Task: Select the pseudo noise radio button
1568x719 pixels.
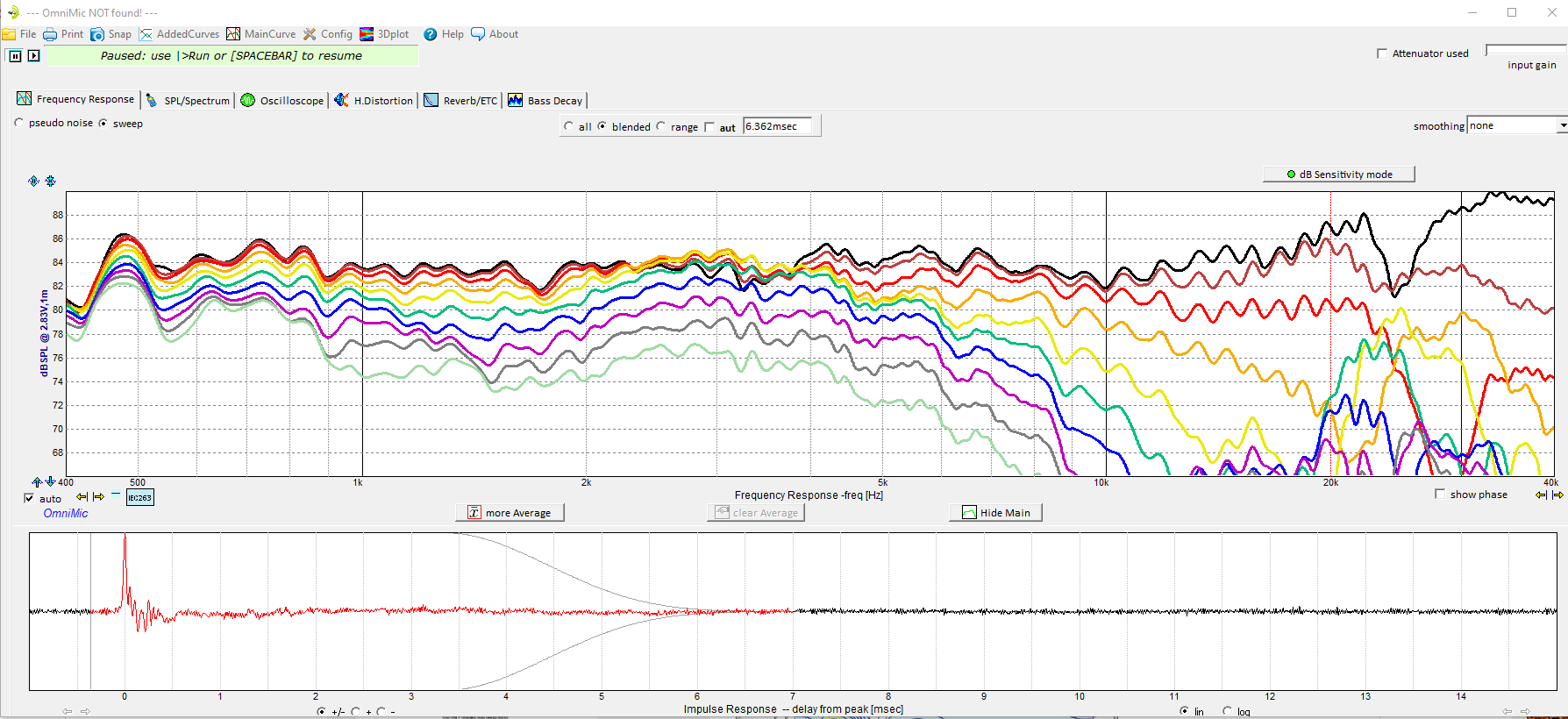Action: coord(19,124)
